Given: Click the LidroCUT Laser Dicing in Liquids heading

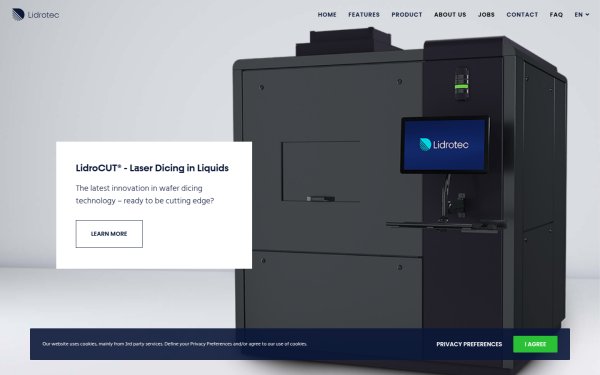Looking at the screenshot, I should 152,168.
